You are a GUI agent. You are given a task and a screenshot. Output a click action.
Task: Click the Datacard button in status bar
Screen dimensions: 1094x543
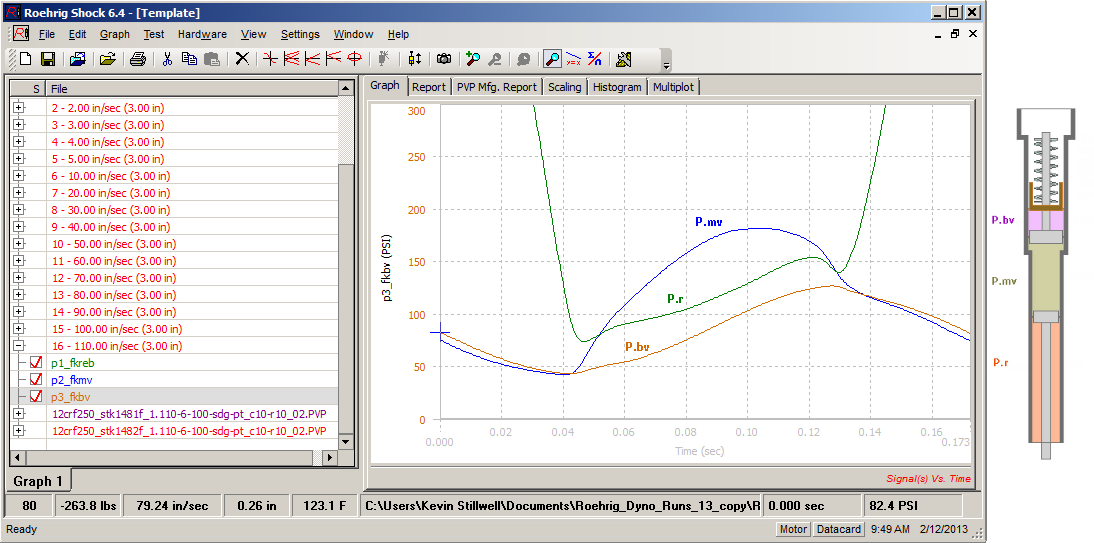pos(837,529)
